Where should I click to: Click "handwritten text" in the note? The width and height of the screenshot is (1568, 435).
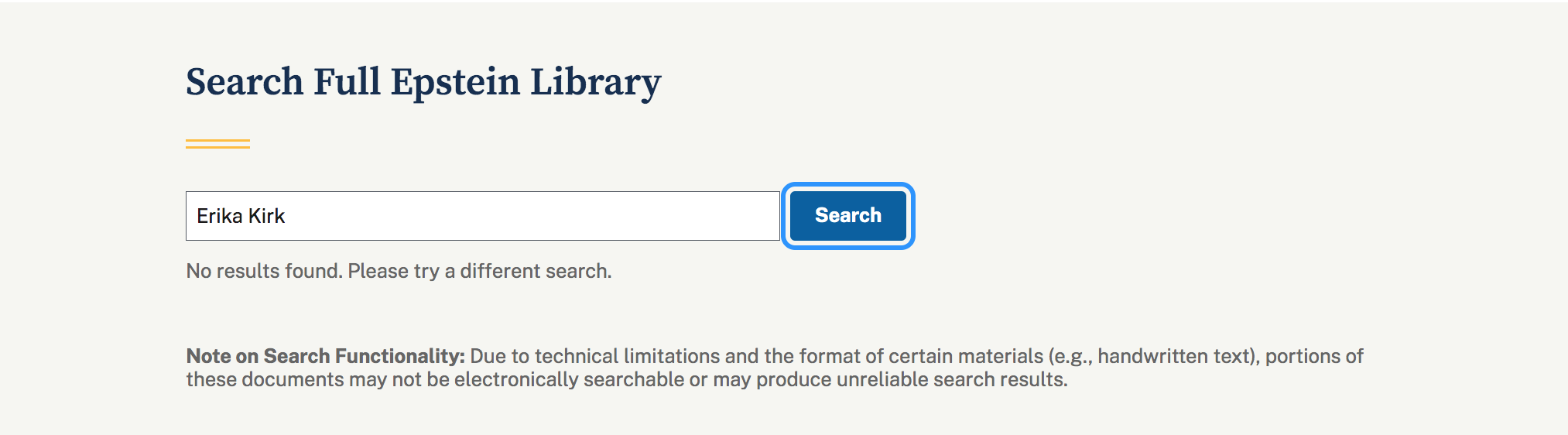[1174, 356]
